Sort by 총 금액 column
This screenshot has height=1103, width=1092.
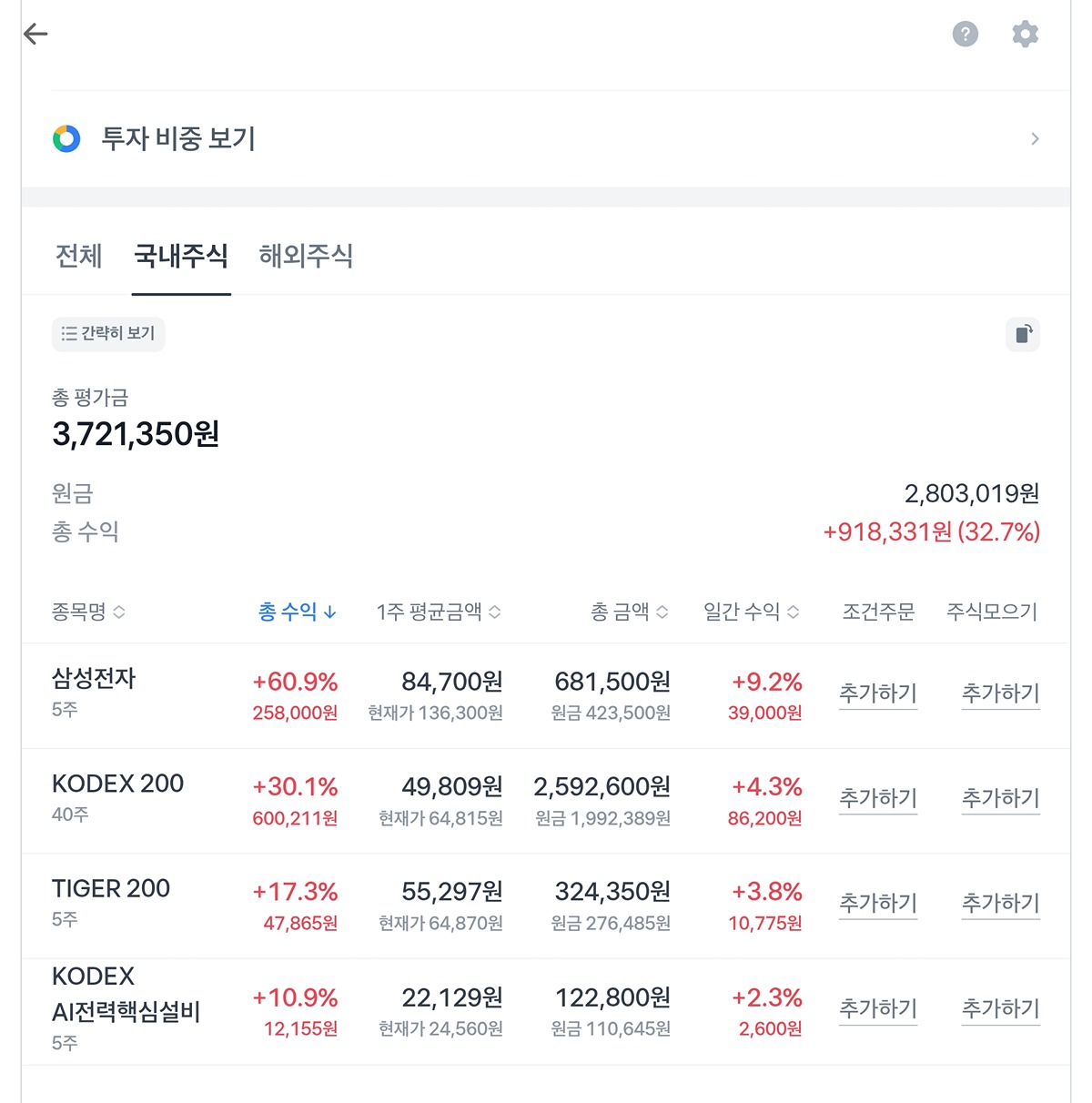pyautogui.click(x=630, y=612)
